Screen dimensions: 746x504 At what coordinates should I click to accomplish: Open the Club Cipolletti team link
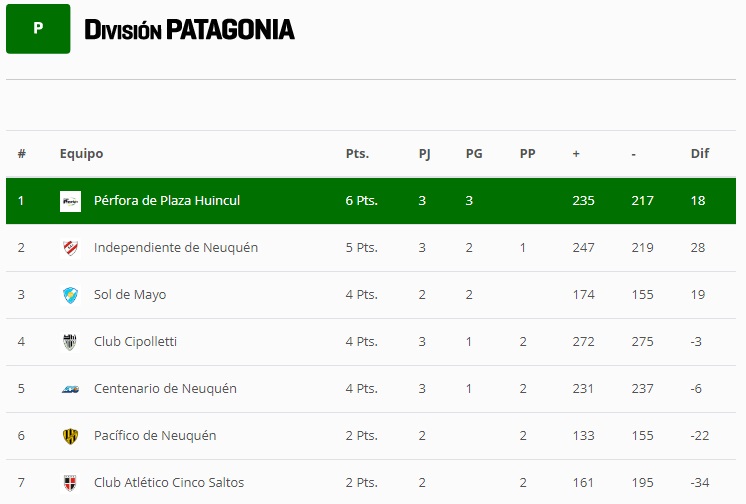[135, 342]
